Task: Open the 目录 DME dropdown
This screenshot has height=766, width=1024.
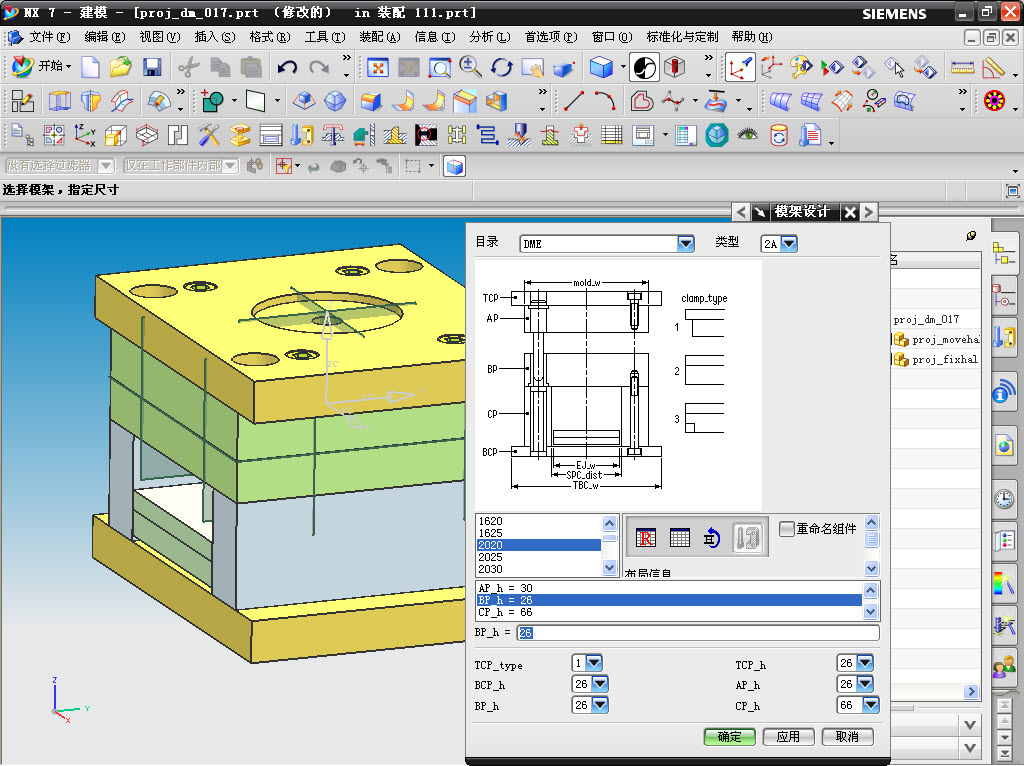Action: [685, 243]
